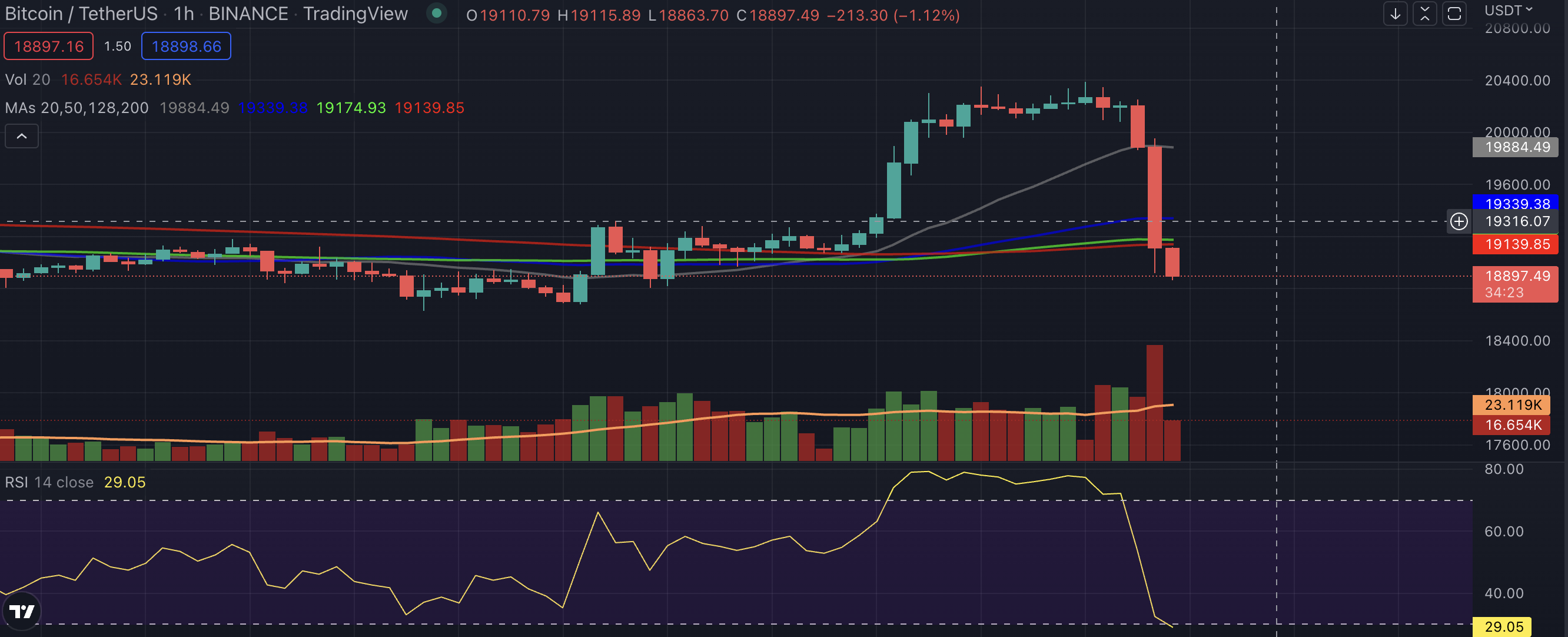Click the high price value 19115.89

pos(605,15)
